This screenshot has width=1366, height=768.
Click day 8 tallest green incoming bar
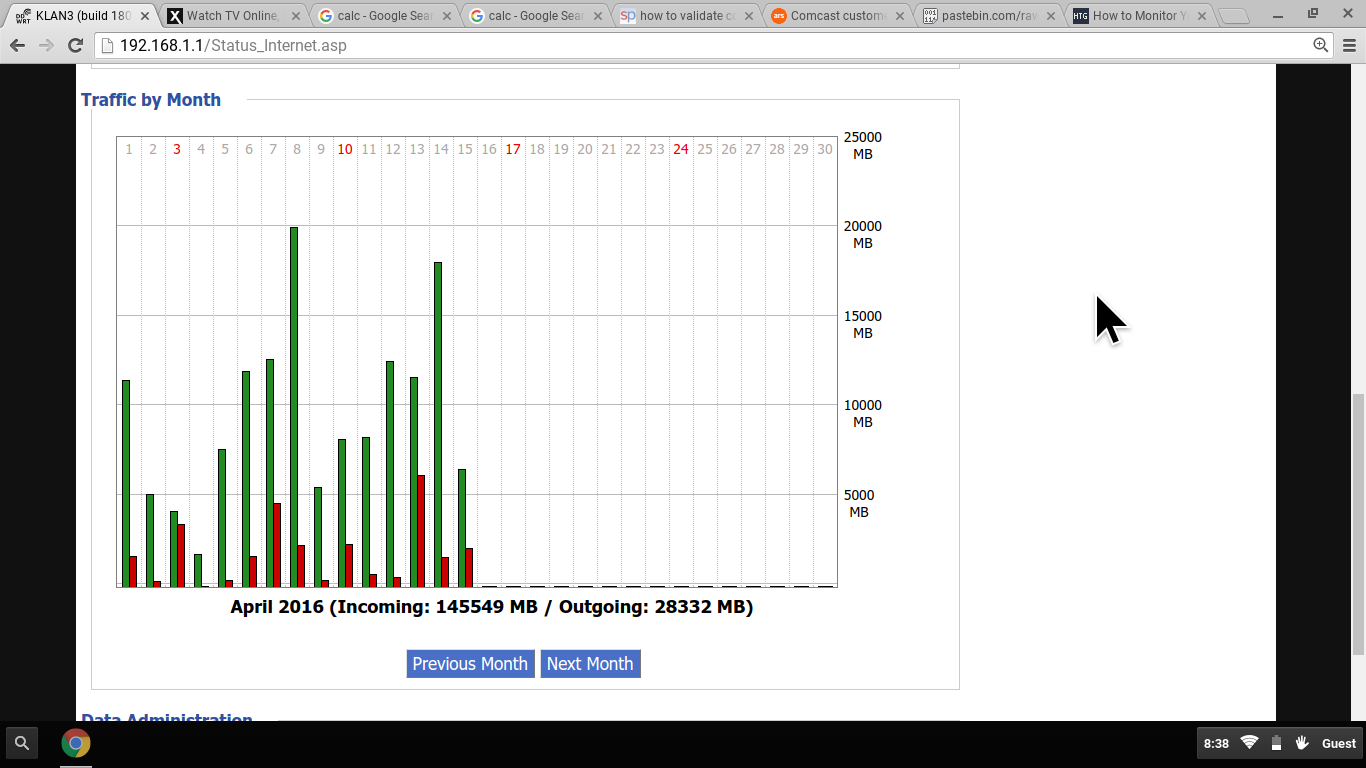pyautogui.click(x=294, y=407)
